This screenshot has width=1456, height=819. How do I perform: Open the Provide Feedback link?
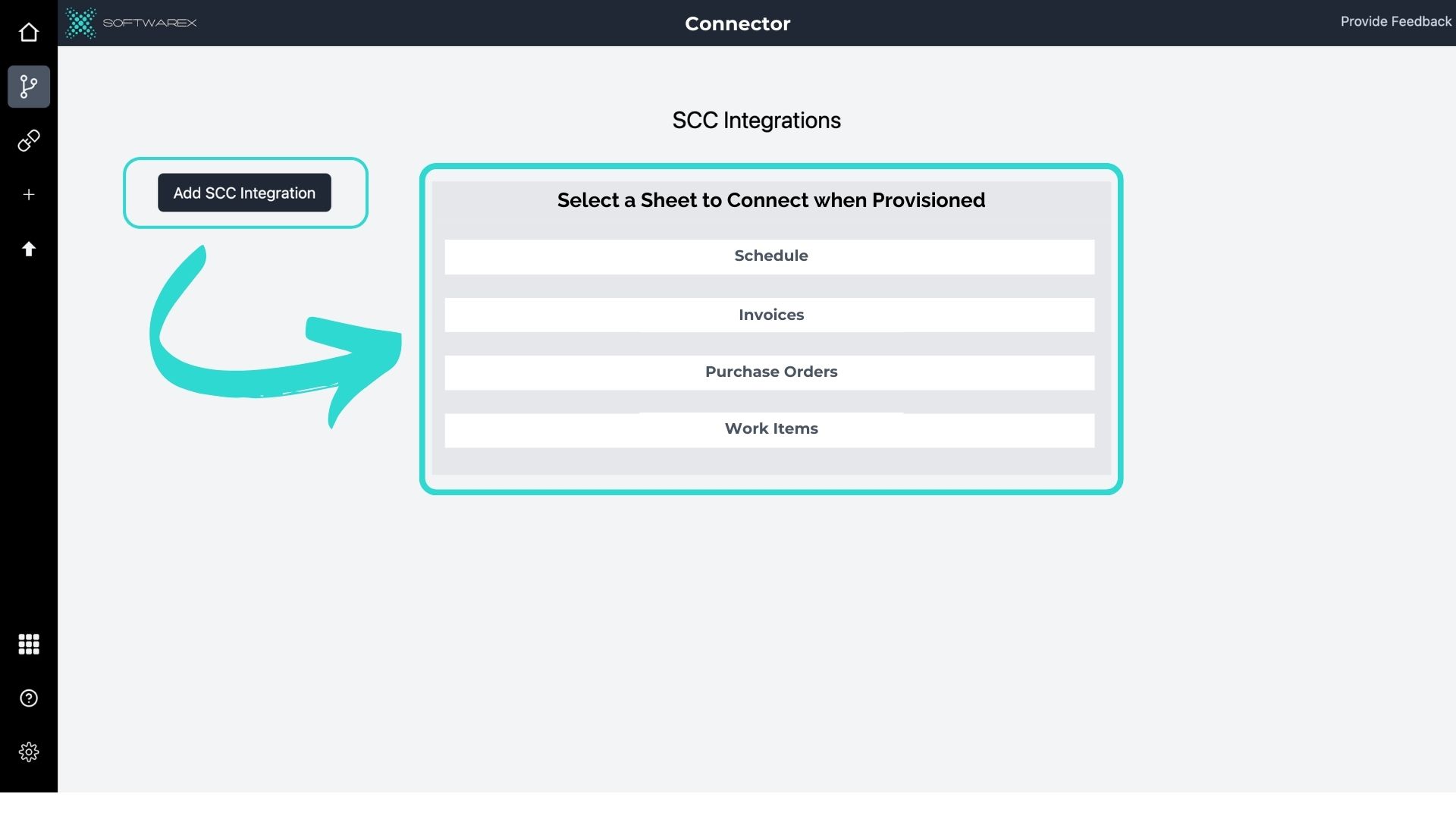pyautogui.click(x=1396, y=21)
